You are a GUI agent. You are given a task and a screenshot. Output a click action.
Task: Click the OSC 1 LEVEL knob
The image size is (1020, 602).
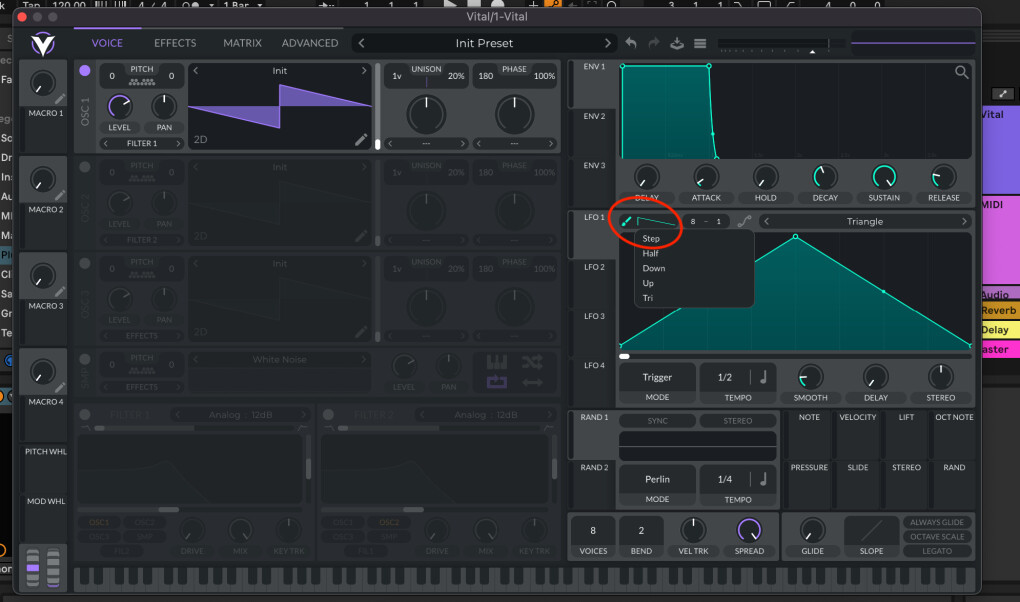coord(120,107)
